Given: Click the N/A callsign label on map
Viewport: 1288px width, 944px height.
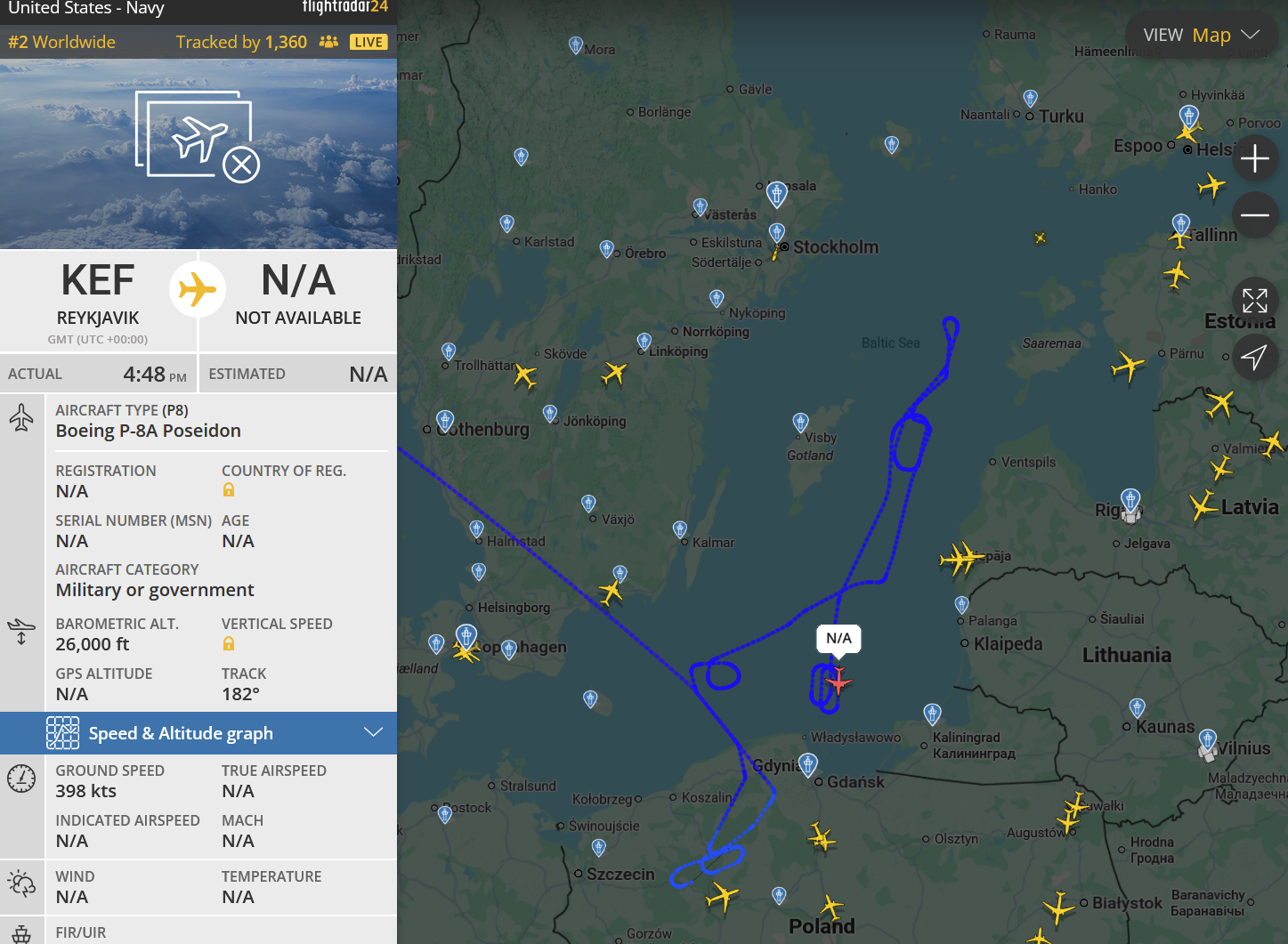Looking at the screenshot, I should pyautogui.click(x=838, y=638).
